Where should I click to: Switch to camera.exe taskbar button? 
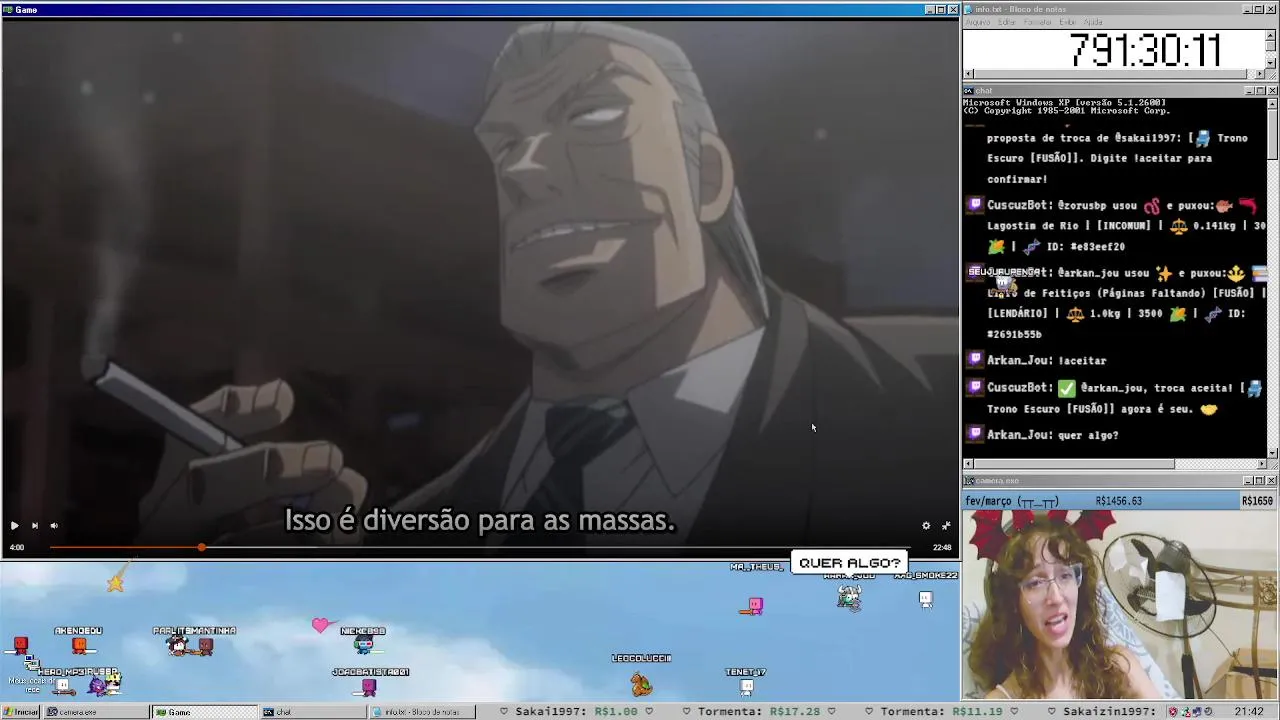point(97,712)
